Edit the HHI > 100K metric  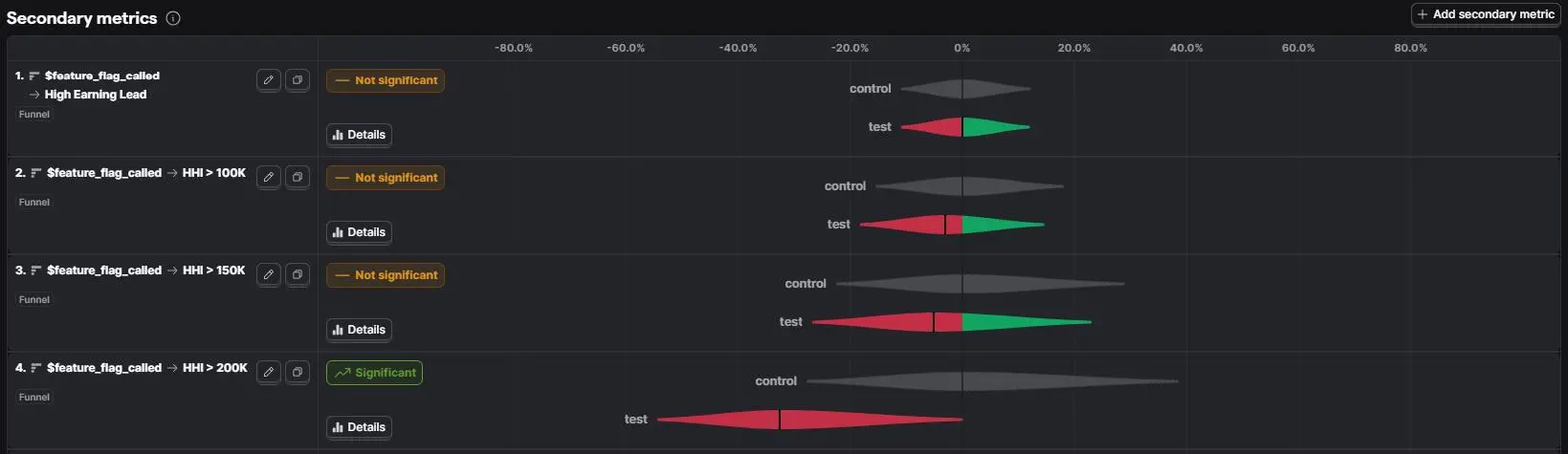point(269,177)
